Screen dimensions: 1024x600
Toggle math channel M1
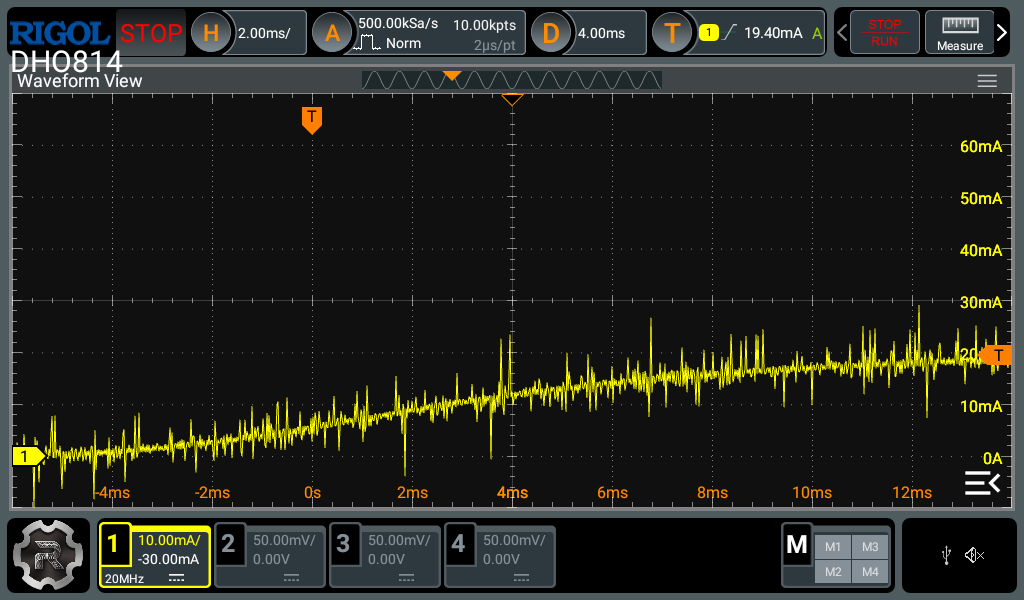833,547
